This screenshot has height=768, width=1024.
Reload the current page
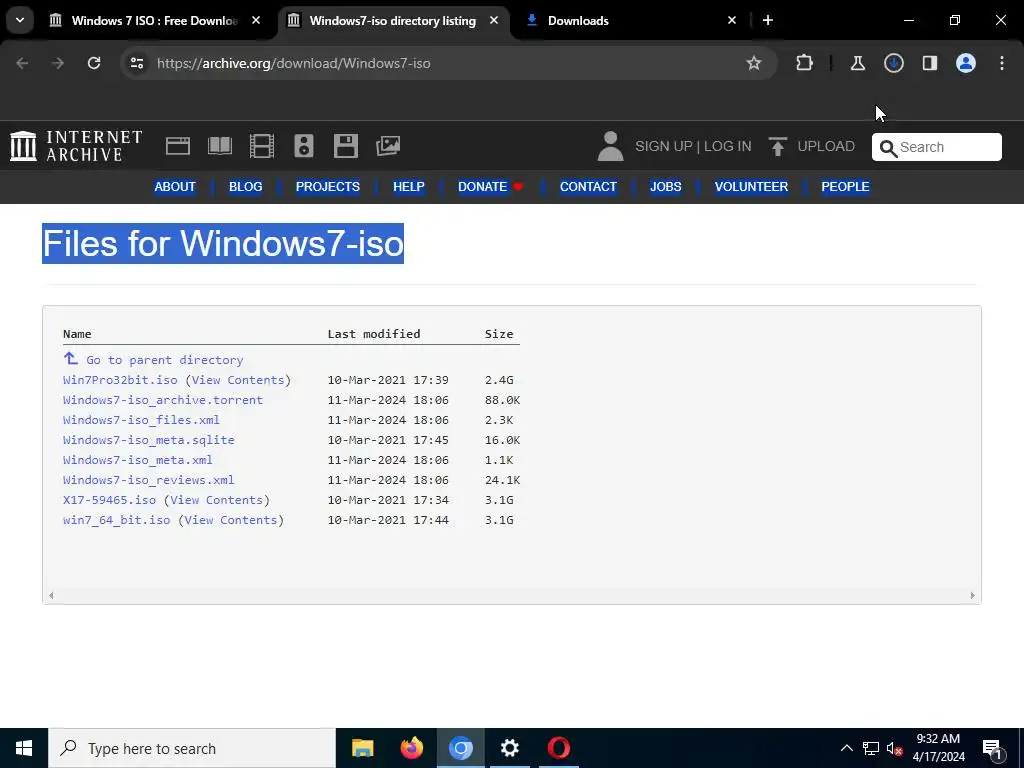(x=94, y=63)
